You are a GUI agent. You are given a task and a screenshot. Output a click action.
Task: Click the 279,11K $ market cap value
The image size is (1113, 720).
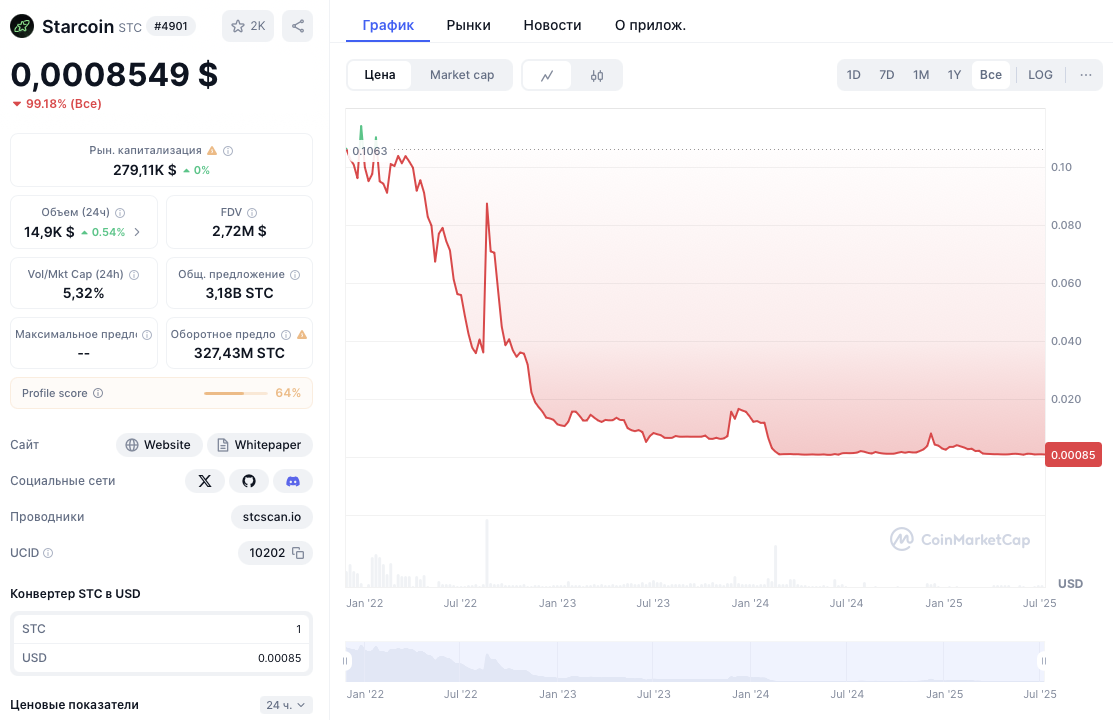[x=145, y=170]
